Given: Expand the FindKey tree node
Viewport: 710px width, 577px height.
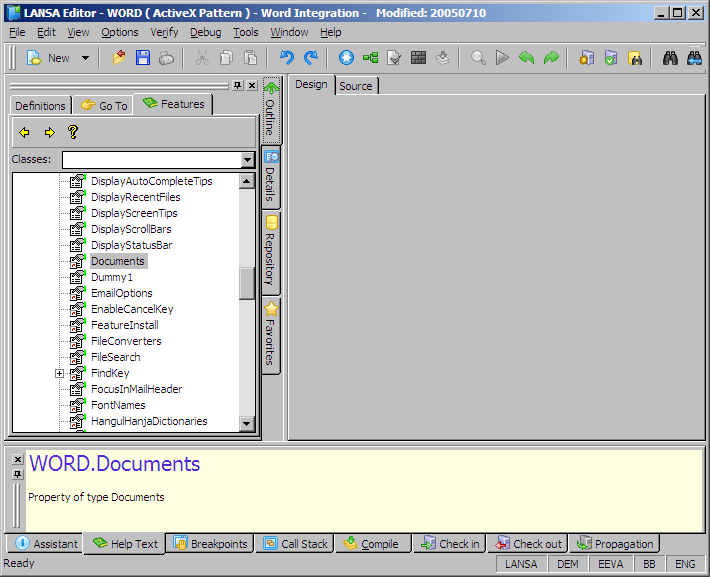Looking at the screenshot, I should (x=59, y=373).
